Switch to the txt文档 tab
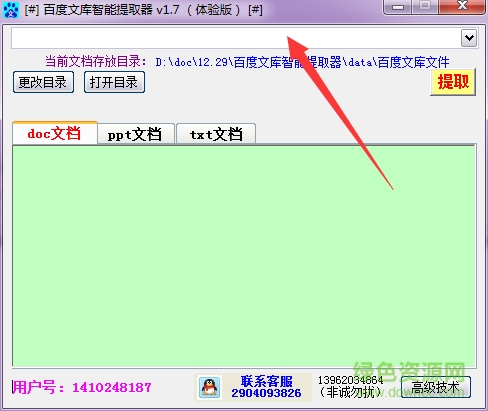488x411 pixels. tap(216, 134)
